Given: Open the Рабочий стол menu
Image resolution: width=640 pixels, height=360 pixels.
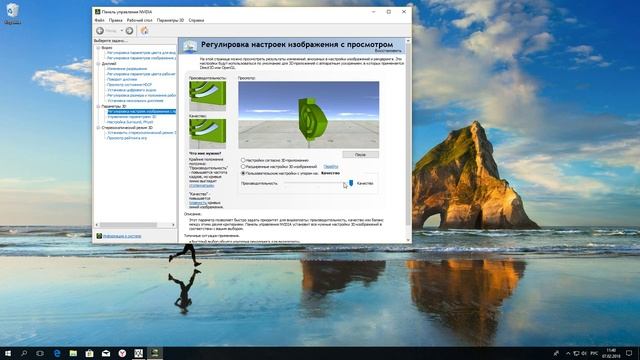Looking at the screenshot, I should click(x=139, y=20).
